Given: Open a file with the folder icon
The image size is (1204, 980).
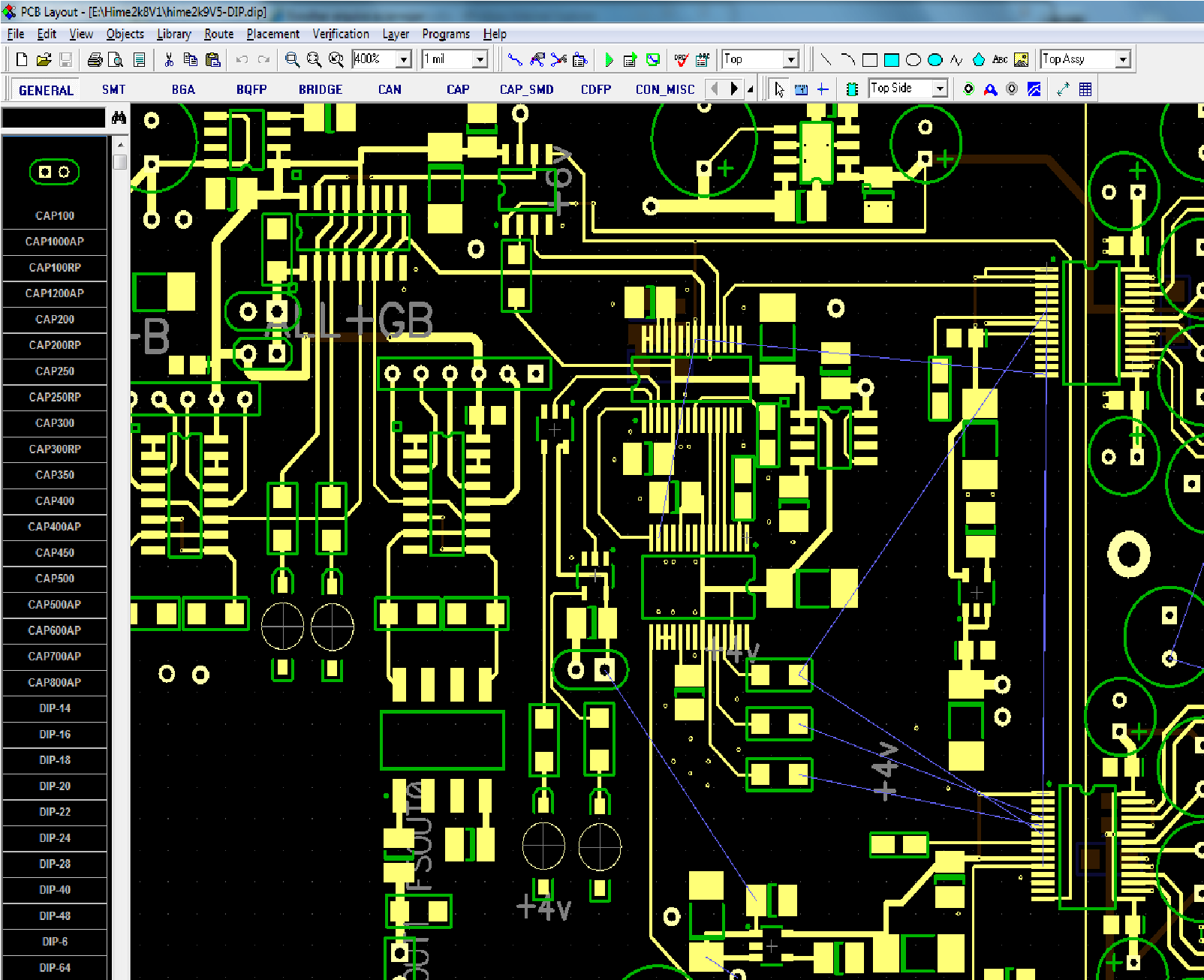Looking at the screenshot, I should click(x=44, y=59).
